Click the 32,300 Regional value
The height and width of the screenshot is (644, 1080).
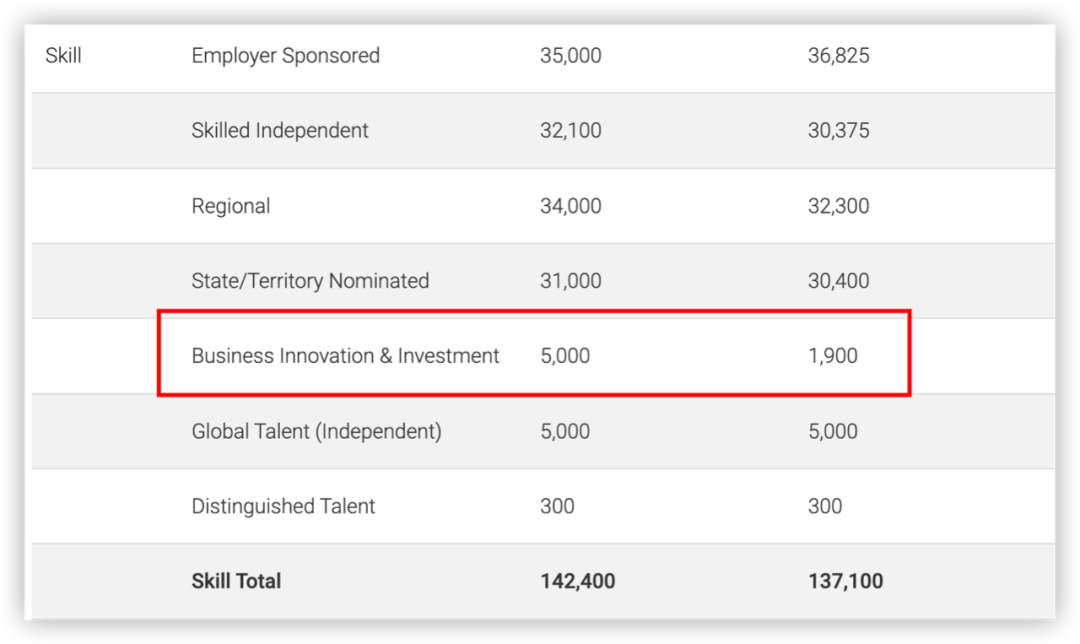point(838,206)
